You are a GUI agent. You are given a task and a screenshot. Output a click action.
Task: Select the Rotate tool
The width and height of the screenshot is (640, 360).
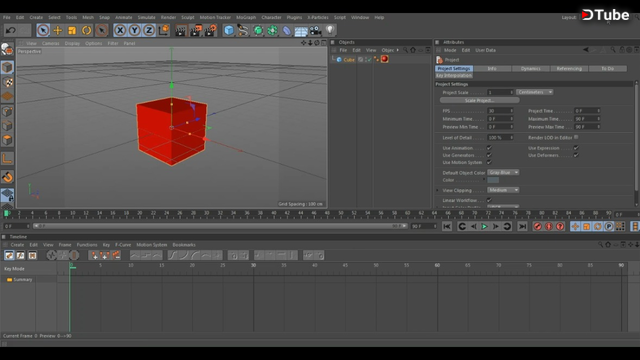click(87, 30)
